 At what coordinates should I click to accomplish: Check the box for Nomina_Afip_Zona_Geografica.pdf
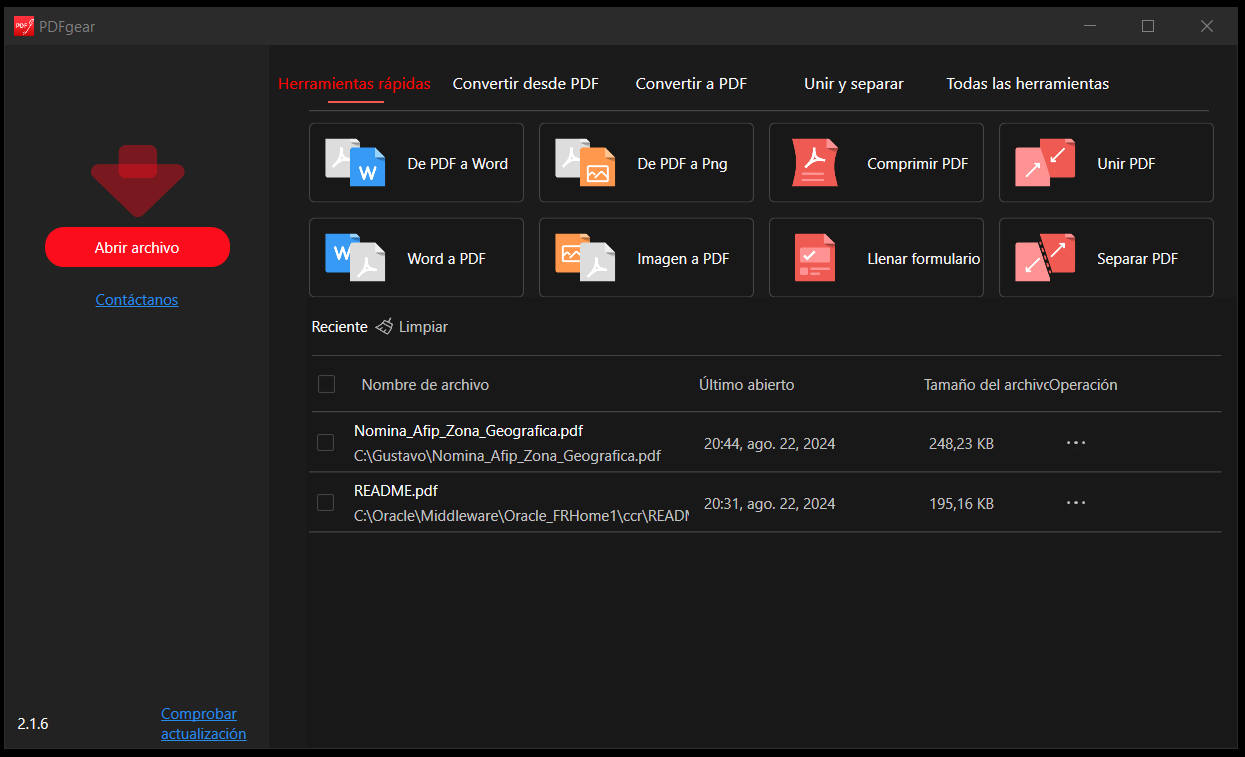[325, 442]
